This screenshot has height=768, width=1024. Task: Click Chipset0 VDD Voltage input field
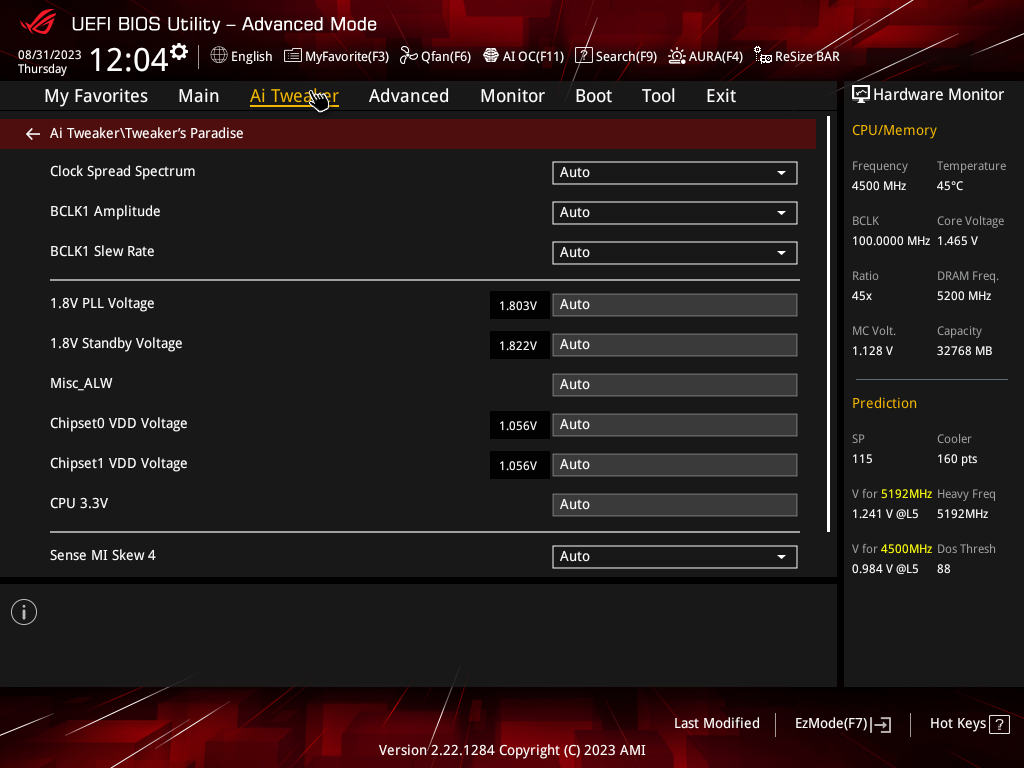click(675, 424)
